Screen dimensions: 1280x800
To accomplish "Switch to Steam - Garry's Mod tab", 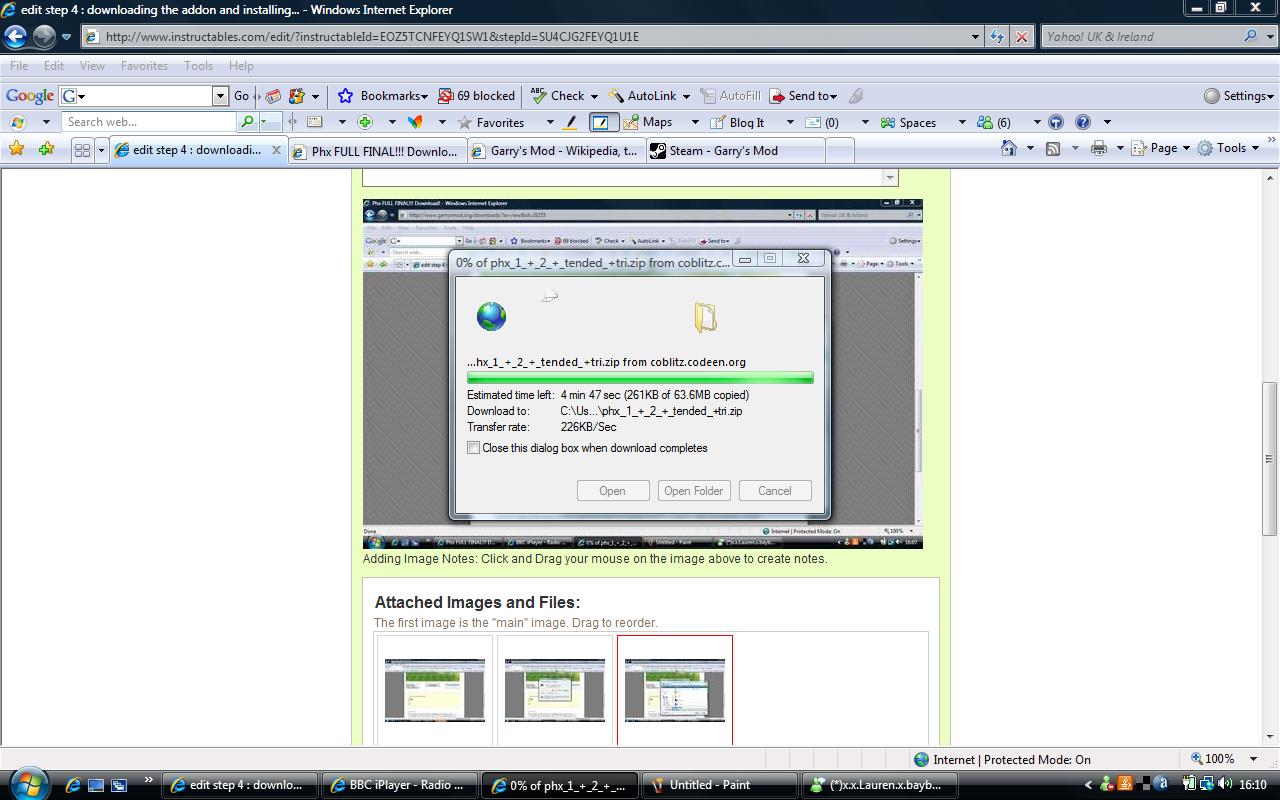I will coord(735,151).
